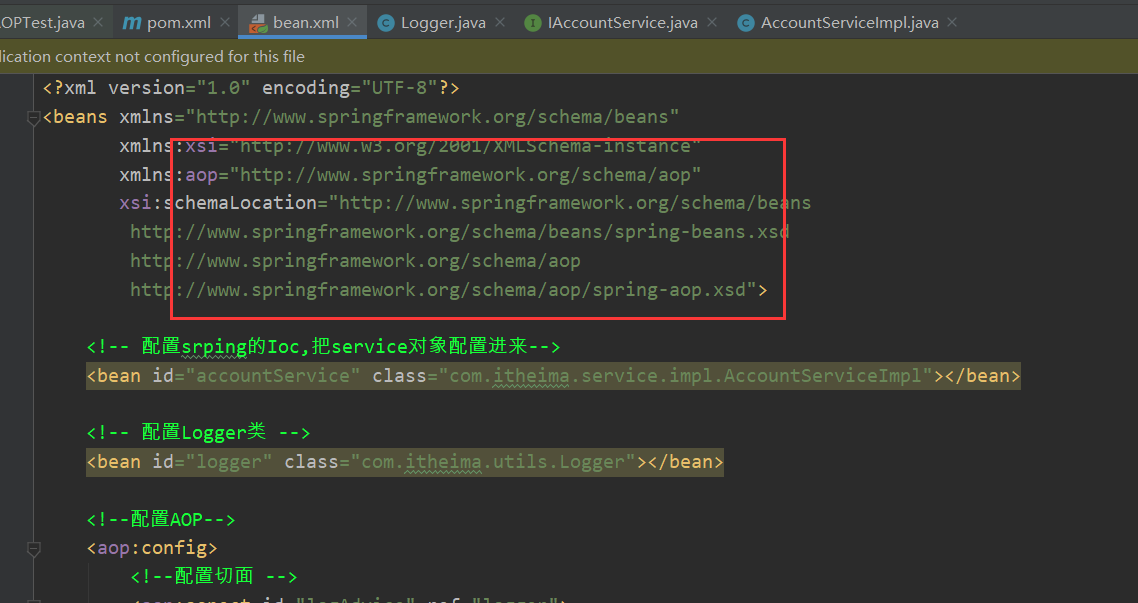This screenshot has height=603, width=1138.
Task: Close the AccountServiceImpl.java tab
Action: [952, 22]
